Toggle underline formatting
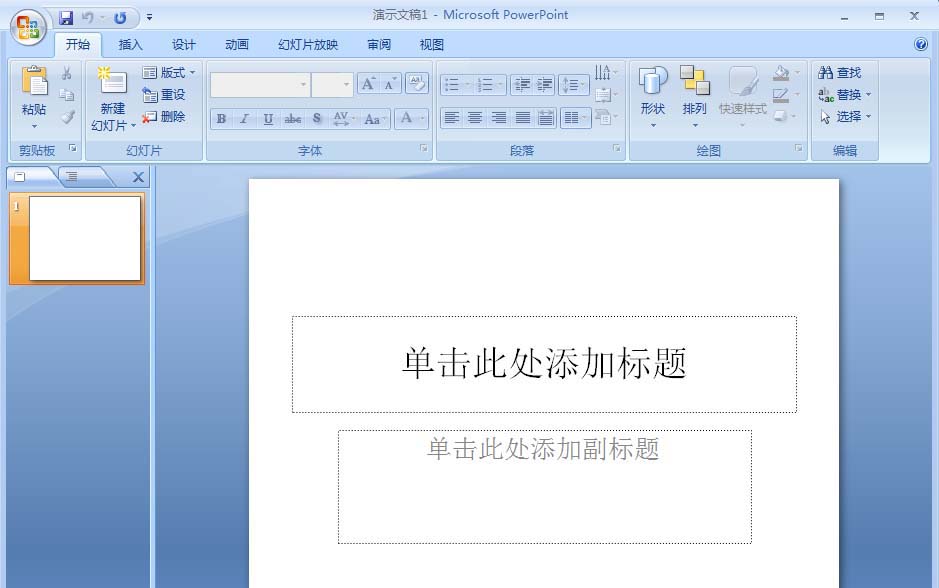939x588 pixels. (x=268, y=119)
